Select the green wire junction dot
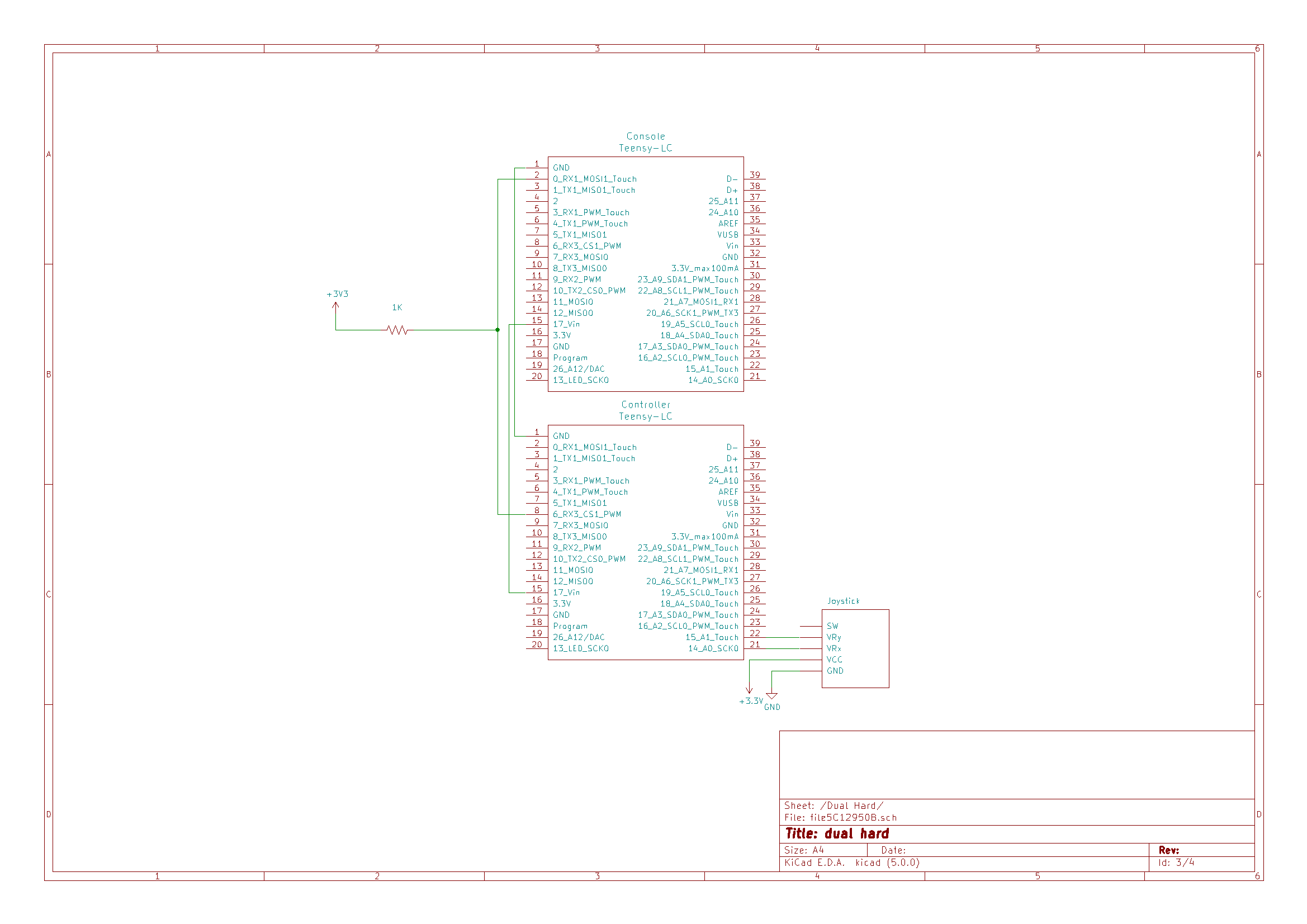 point(498,330)
